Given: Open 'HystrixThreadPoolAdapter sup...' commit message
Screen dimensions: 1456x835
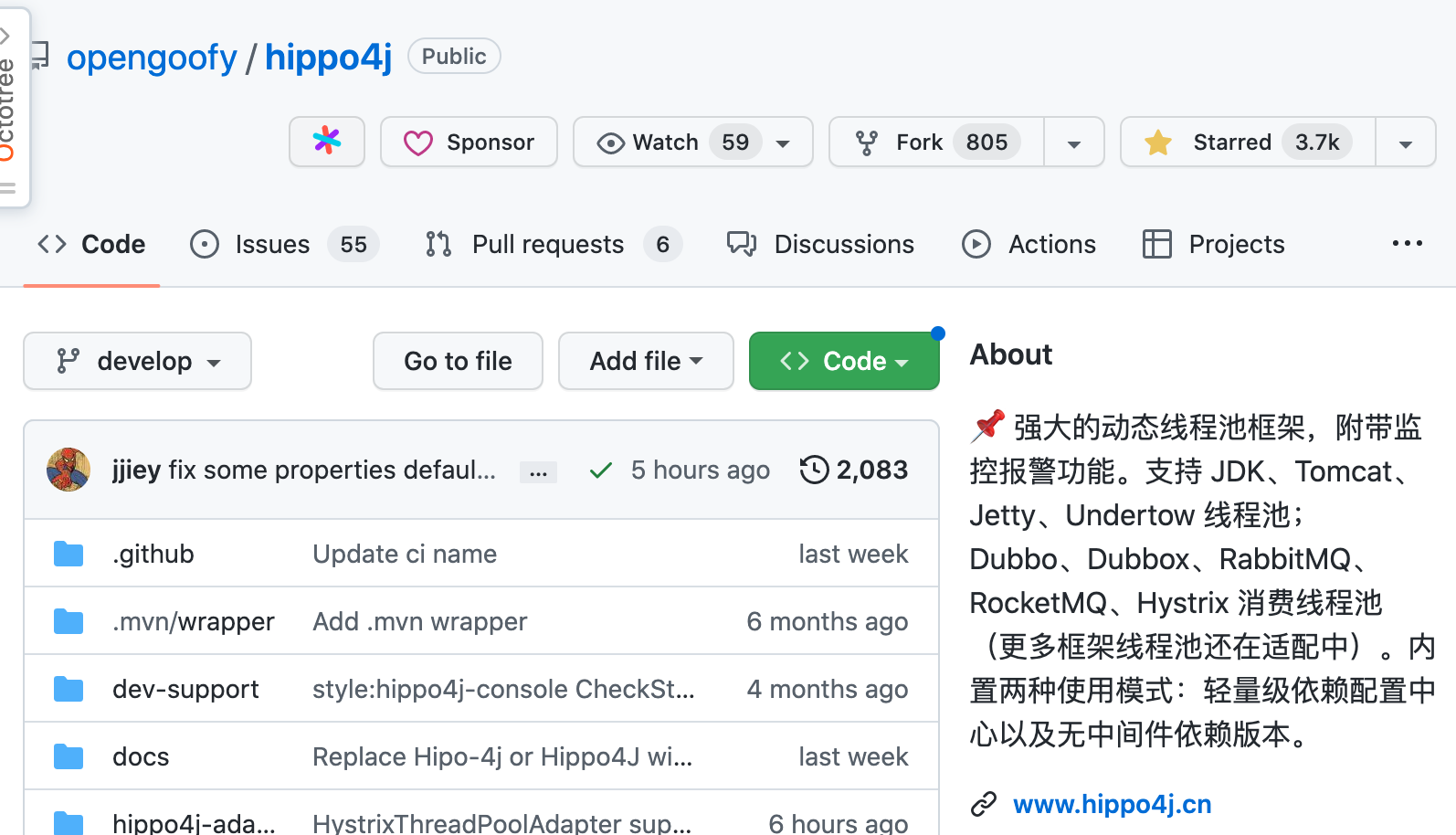Looking at the screenshot, I should 501,822.
